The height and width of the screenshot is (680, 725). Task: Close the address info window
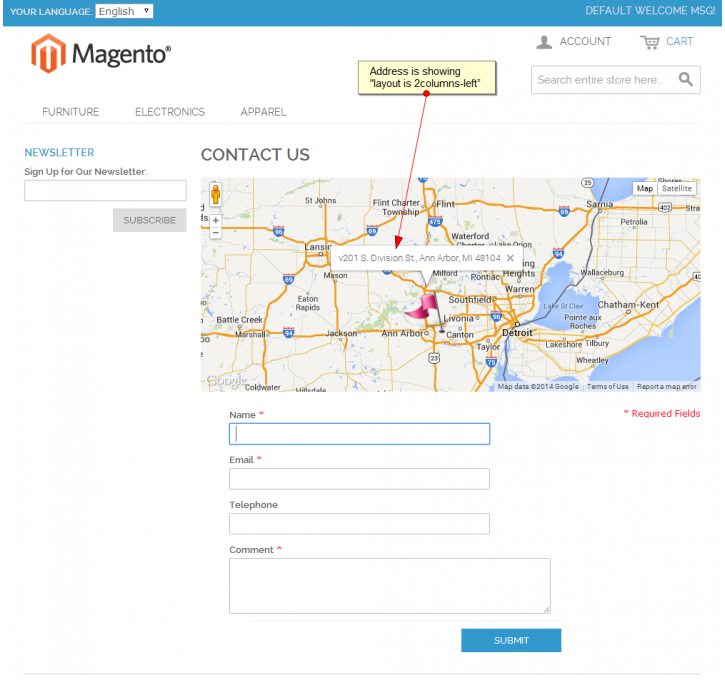[x=510, y=258]
